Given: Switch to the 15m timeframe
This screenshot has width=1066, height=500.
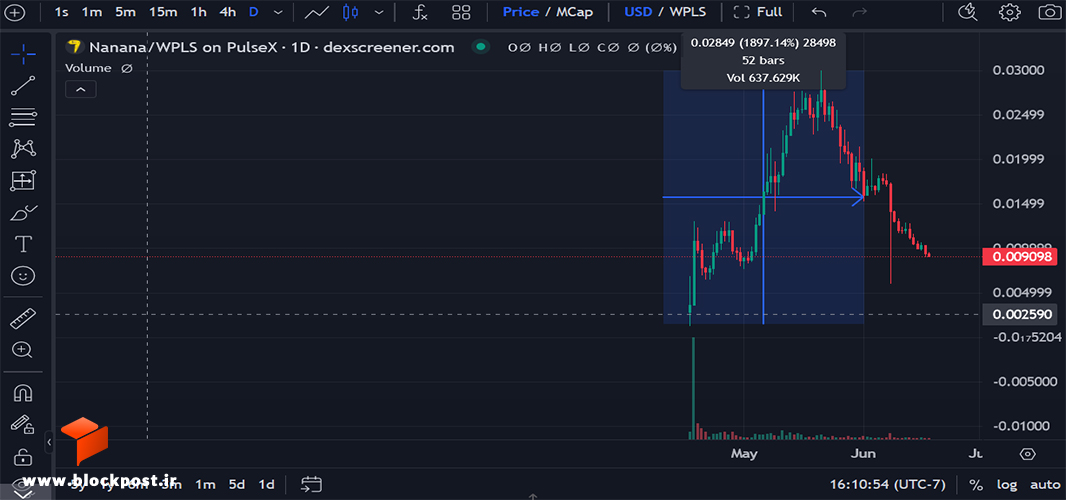Looking at the screenshot, I should coord(163,12).
